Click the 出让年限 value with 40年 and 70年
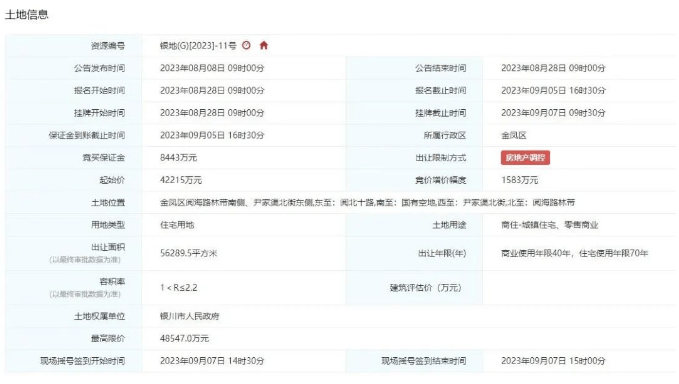Image resolution: width=679 pixels, height=384 pixels. click(x=575, y=253)
